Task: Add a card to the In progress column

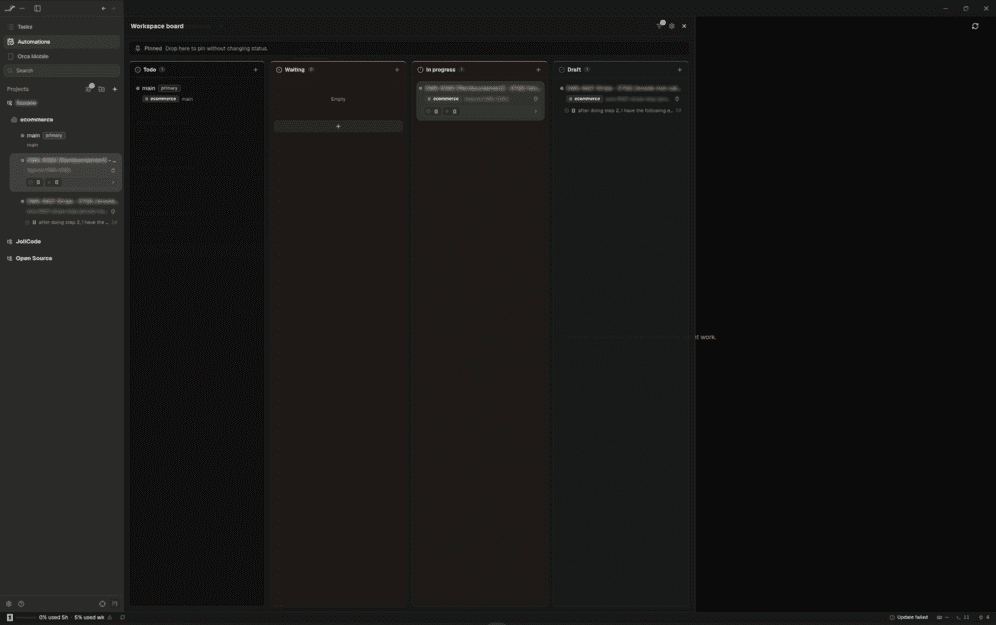Action: point(538,70)
